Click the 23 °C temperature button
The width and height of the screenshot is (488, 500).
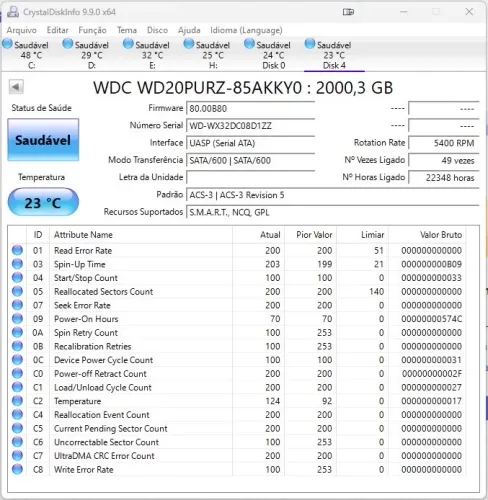43,202
